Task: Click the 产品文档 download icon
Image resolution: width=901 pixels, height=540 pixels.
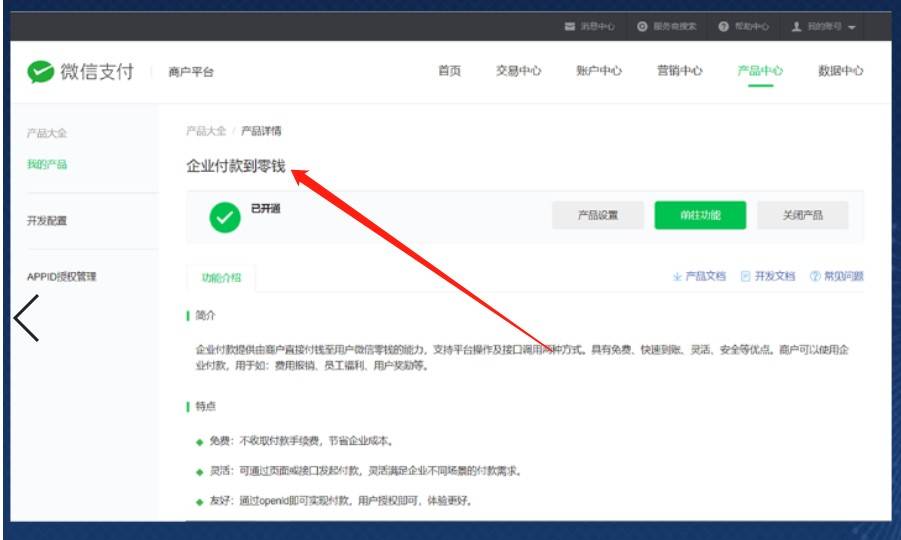Action: click(677, 277)
